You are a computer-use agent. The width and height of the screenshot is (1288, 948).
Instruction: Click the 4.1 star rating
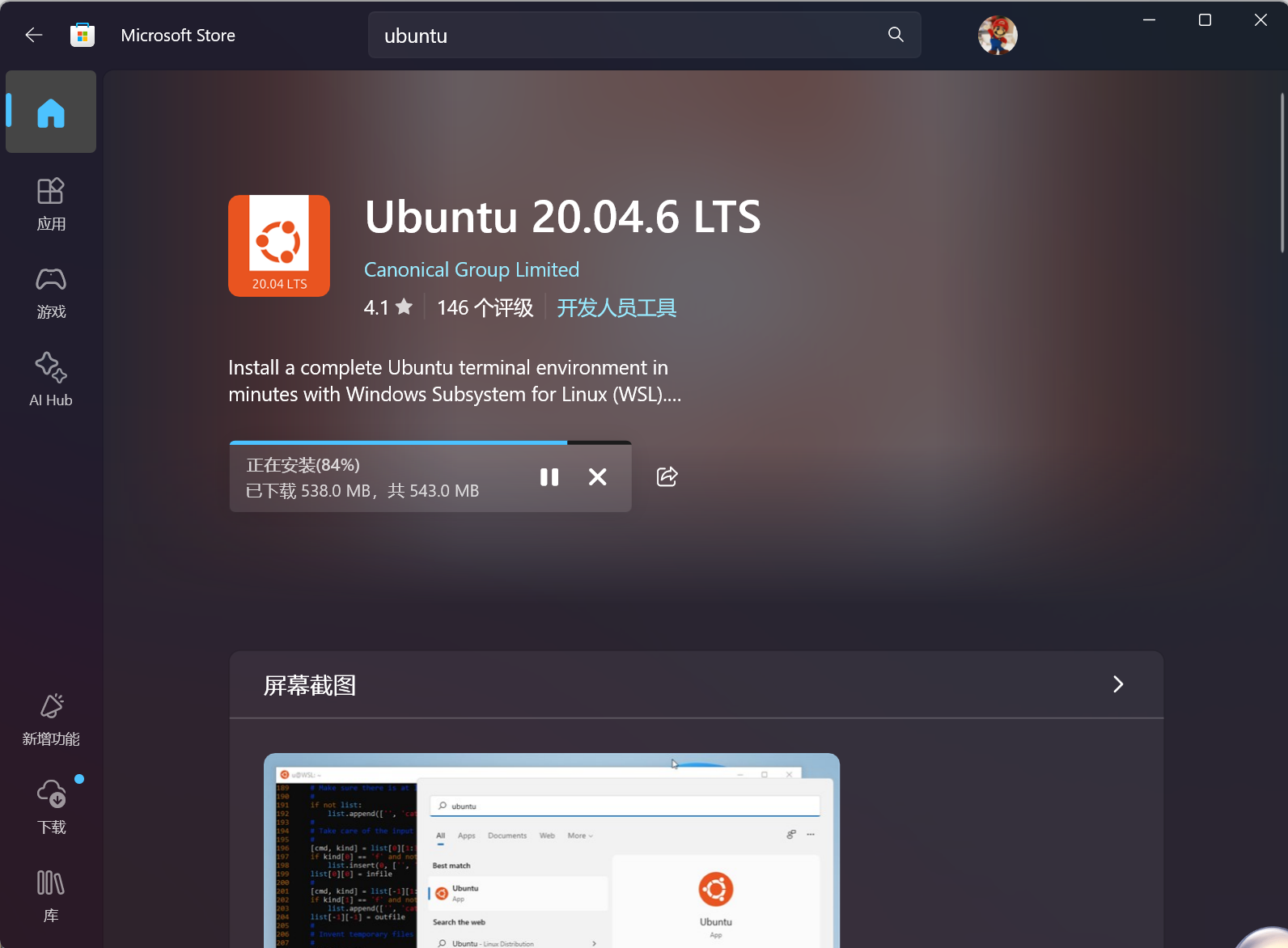click(x=388, y=307)
